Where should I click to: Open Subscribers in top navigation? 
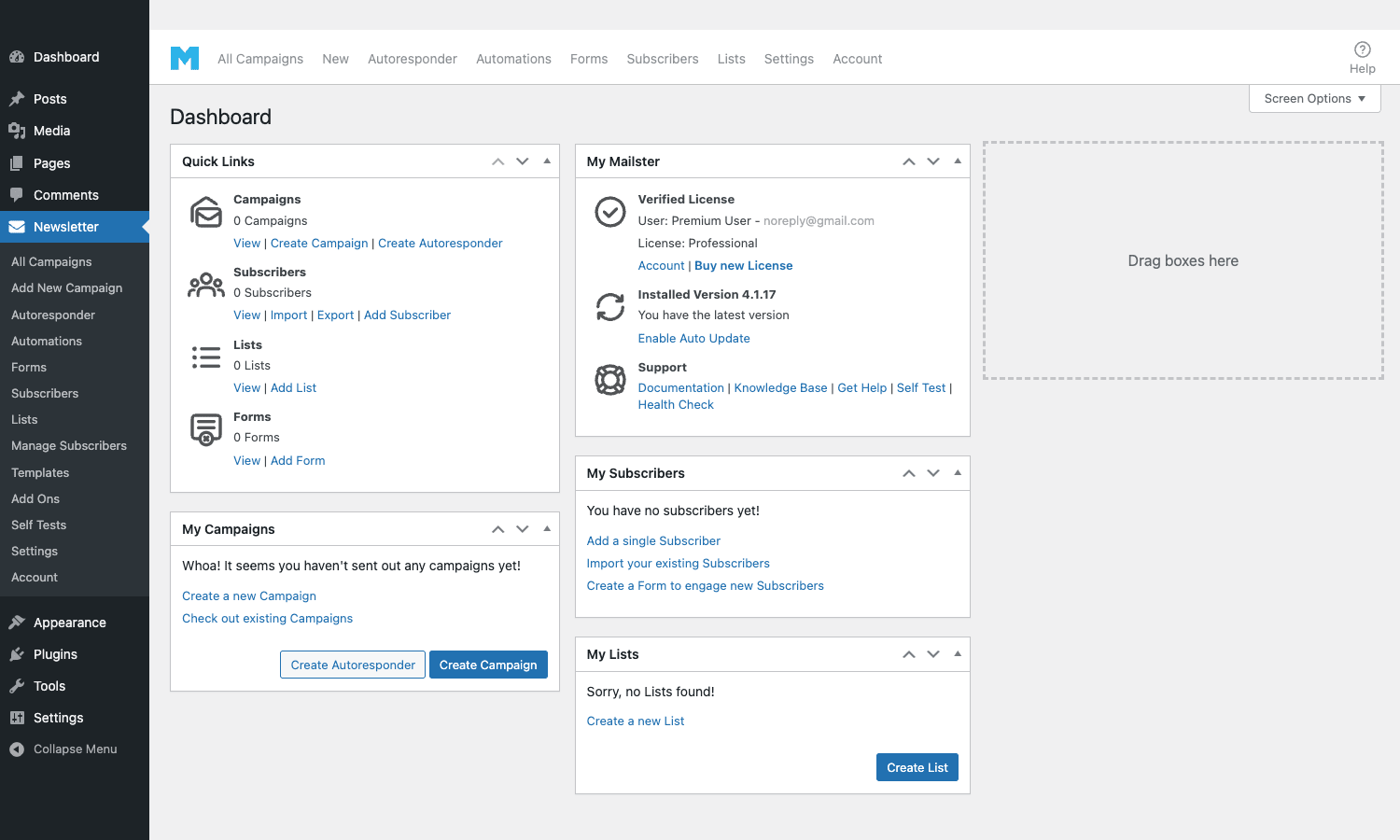(663, 59)
